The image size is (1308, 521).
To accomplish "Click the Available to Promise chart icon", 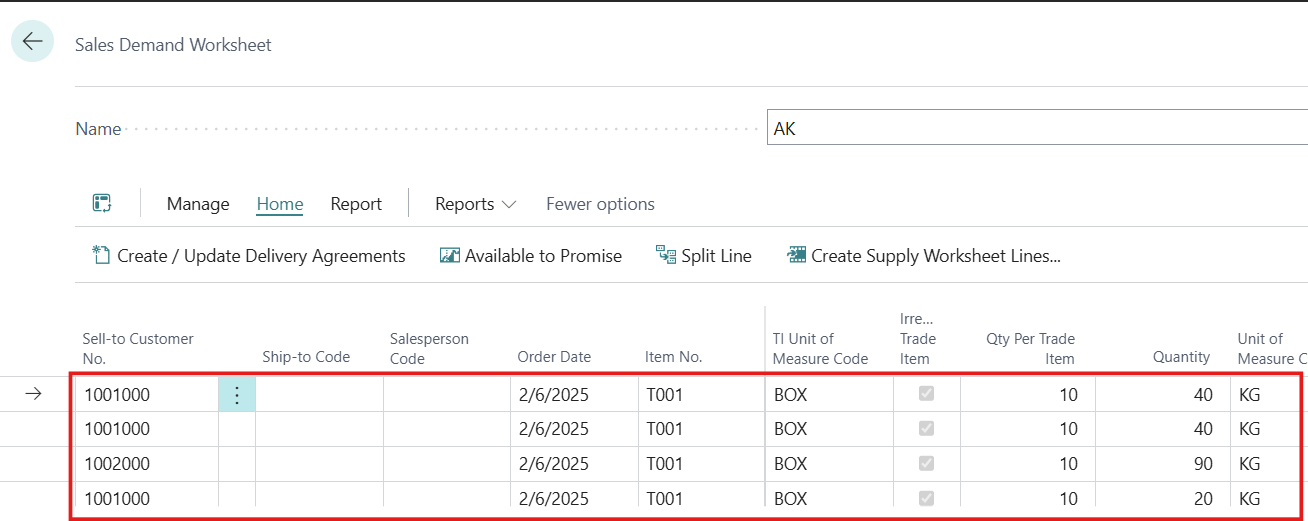I will 450,256.
